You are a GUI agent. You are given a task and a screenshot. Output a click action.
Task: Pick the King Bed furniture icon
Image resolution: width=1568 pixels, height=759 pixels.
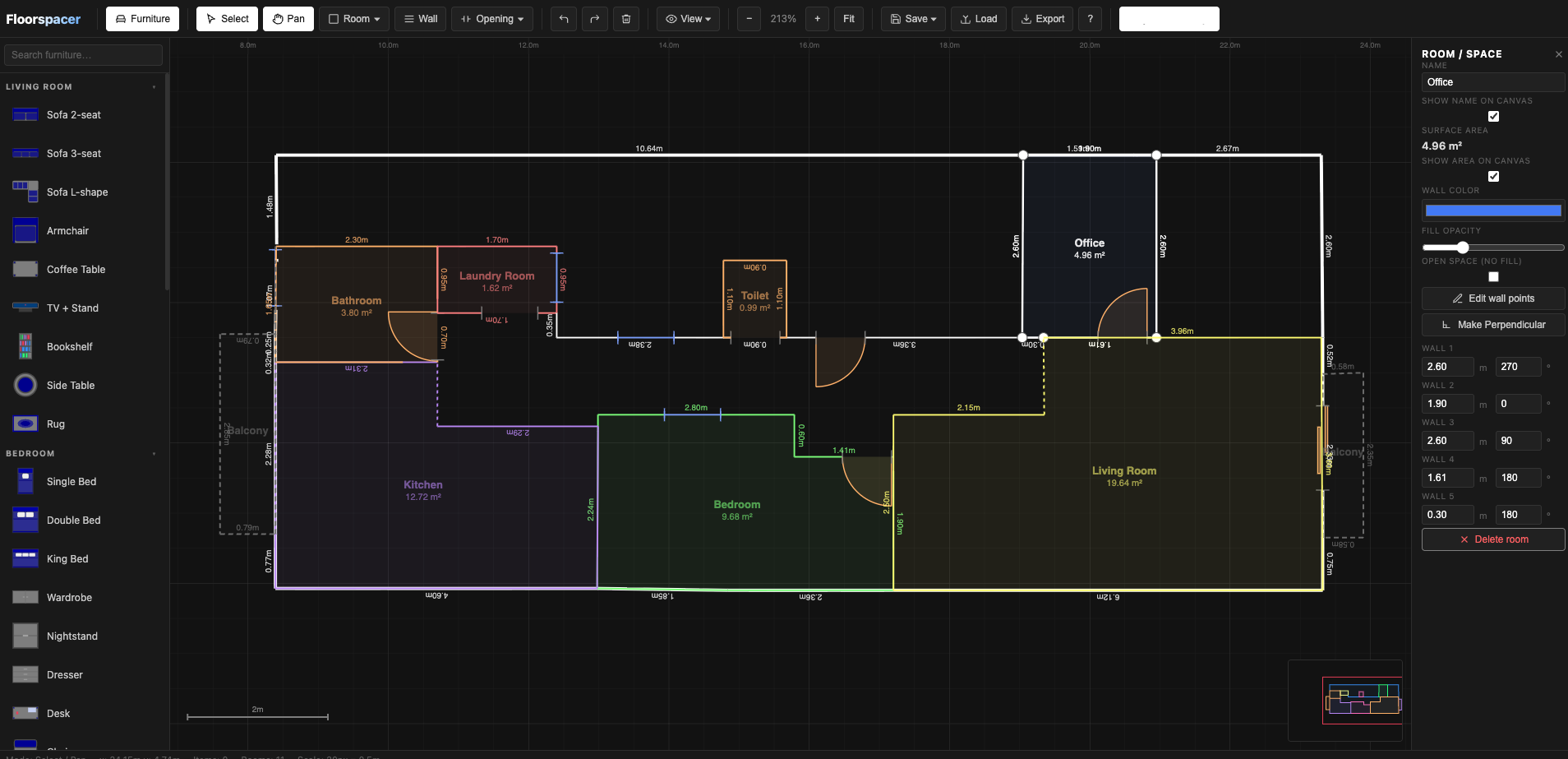[x=25, y=558]
